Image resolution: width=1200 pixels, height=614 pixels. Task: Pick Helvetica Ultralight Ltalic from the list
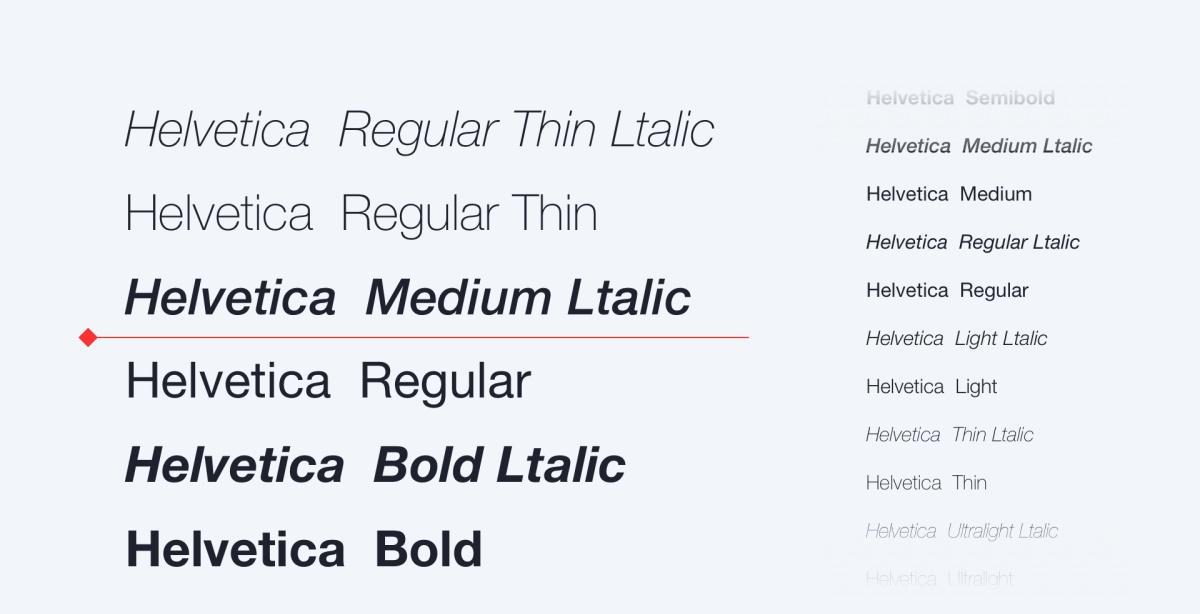click(x=962, y=531)
